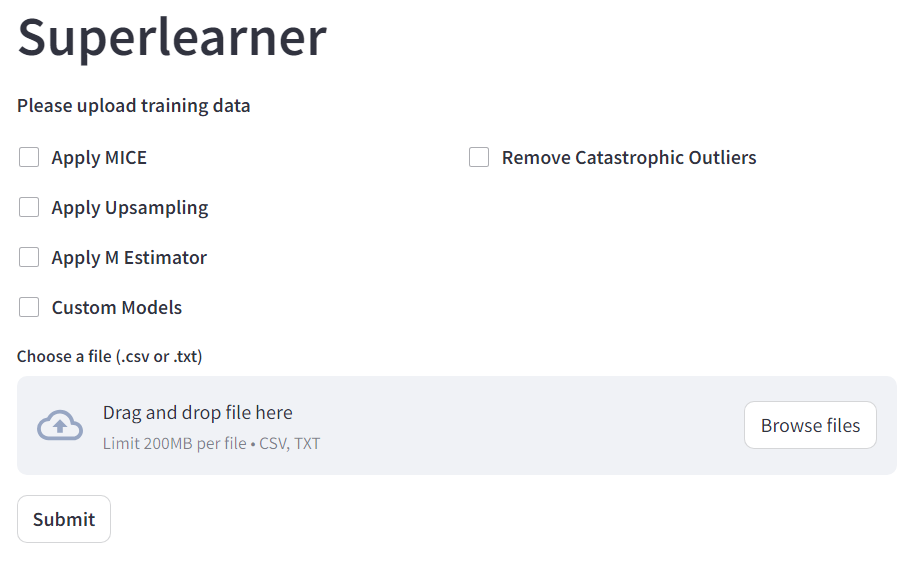The image size is (908, 563).
Task: Click the "Drag and drop file here" text
Action: coord(198,412)
